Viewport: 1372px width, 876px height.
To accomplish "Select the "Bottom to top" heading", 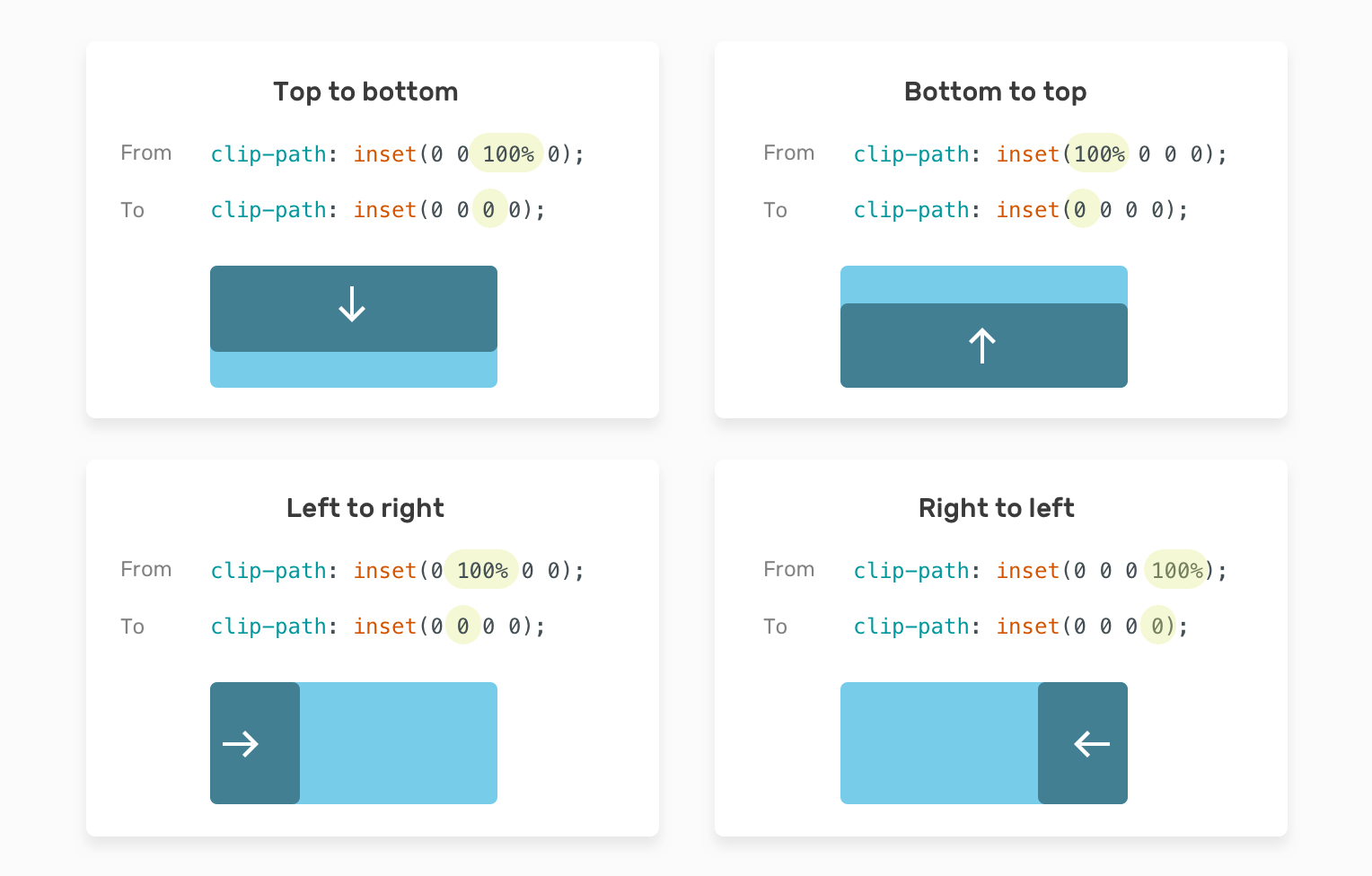I will [x=995, y=92].
